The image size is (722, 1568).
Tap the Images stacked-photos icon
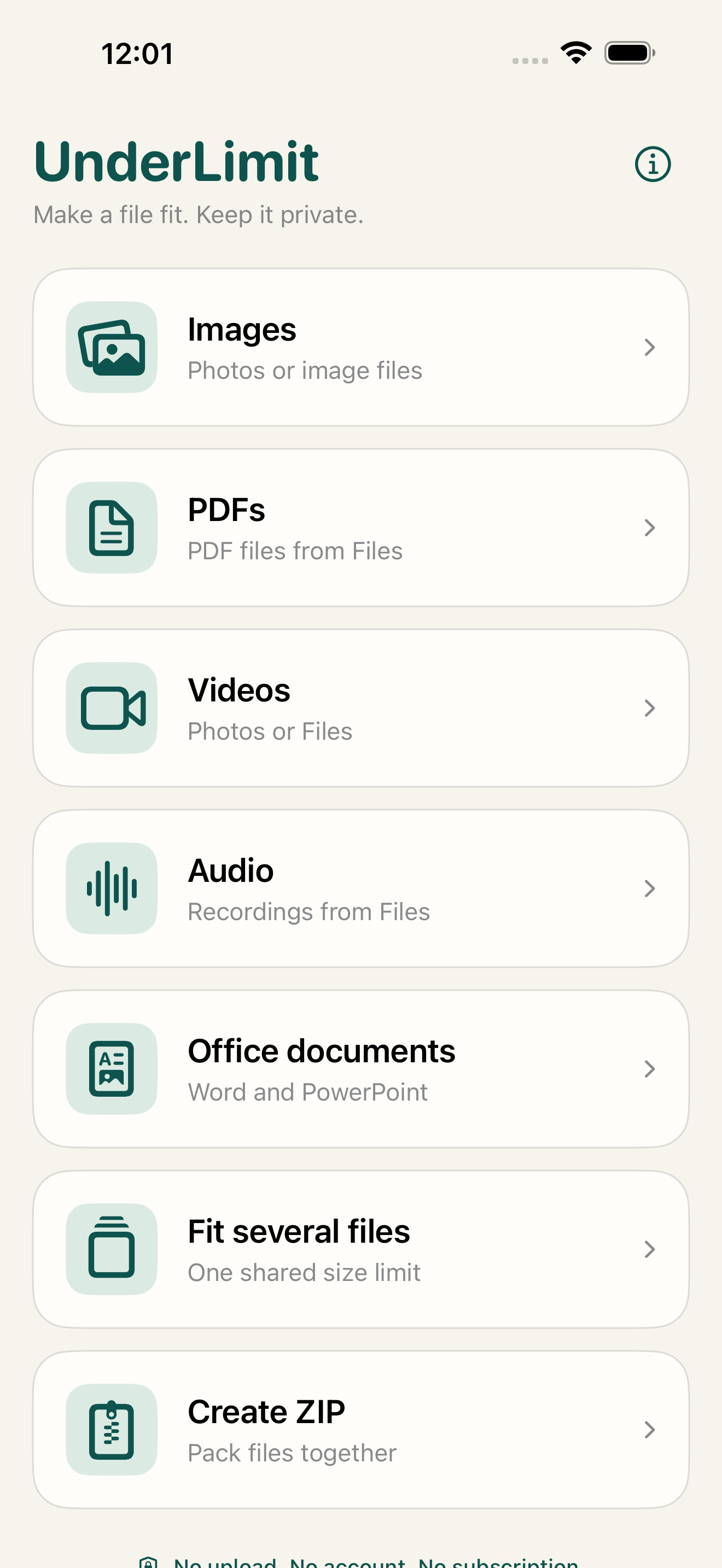112,347
